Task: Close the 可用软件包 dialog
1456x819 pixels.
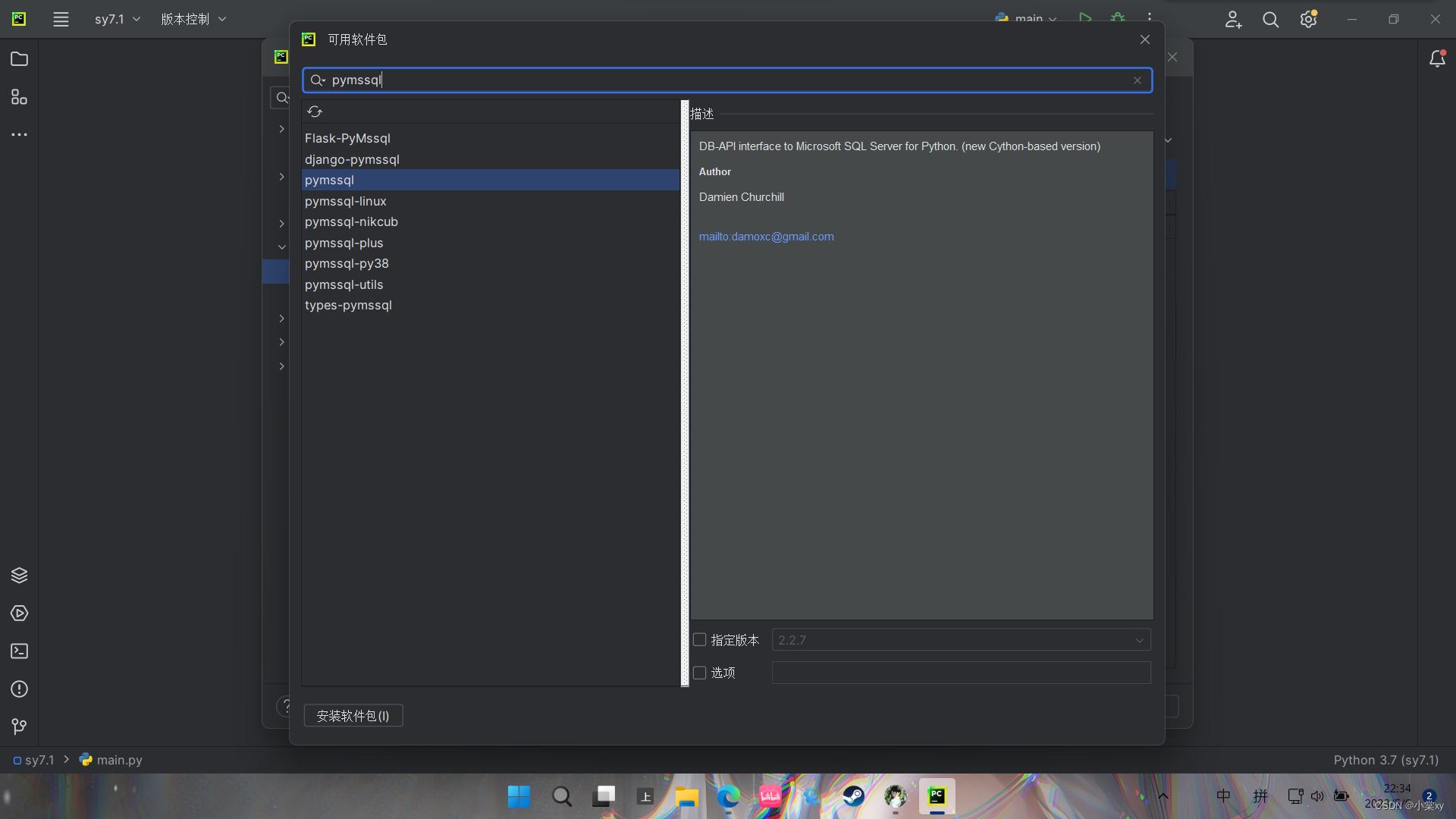Action: click(1145, 39)
